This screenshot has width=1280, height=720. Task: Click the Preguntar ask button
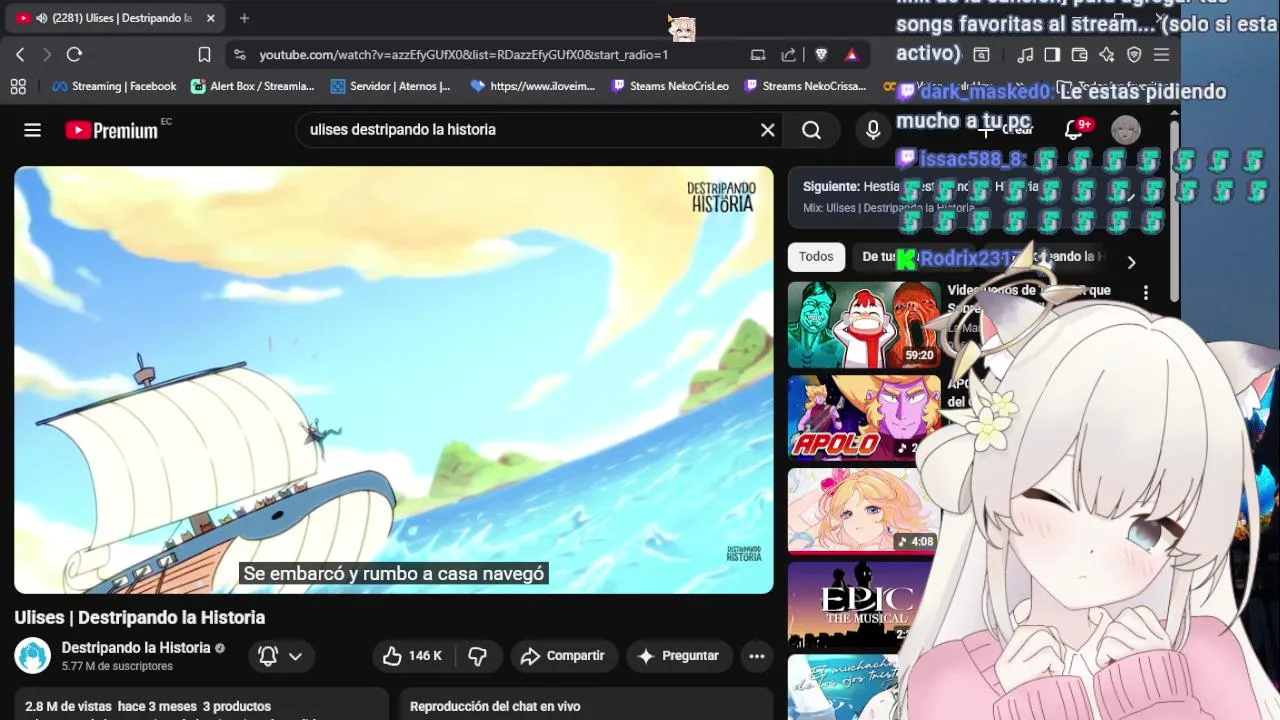679,656
